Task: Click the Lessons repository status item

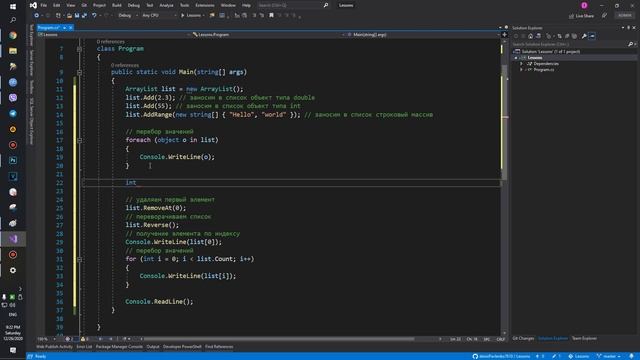Action: [x=578, y=356]
